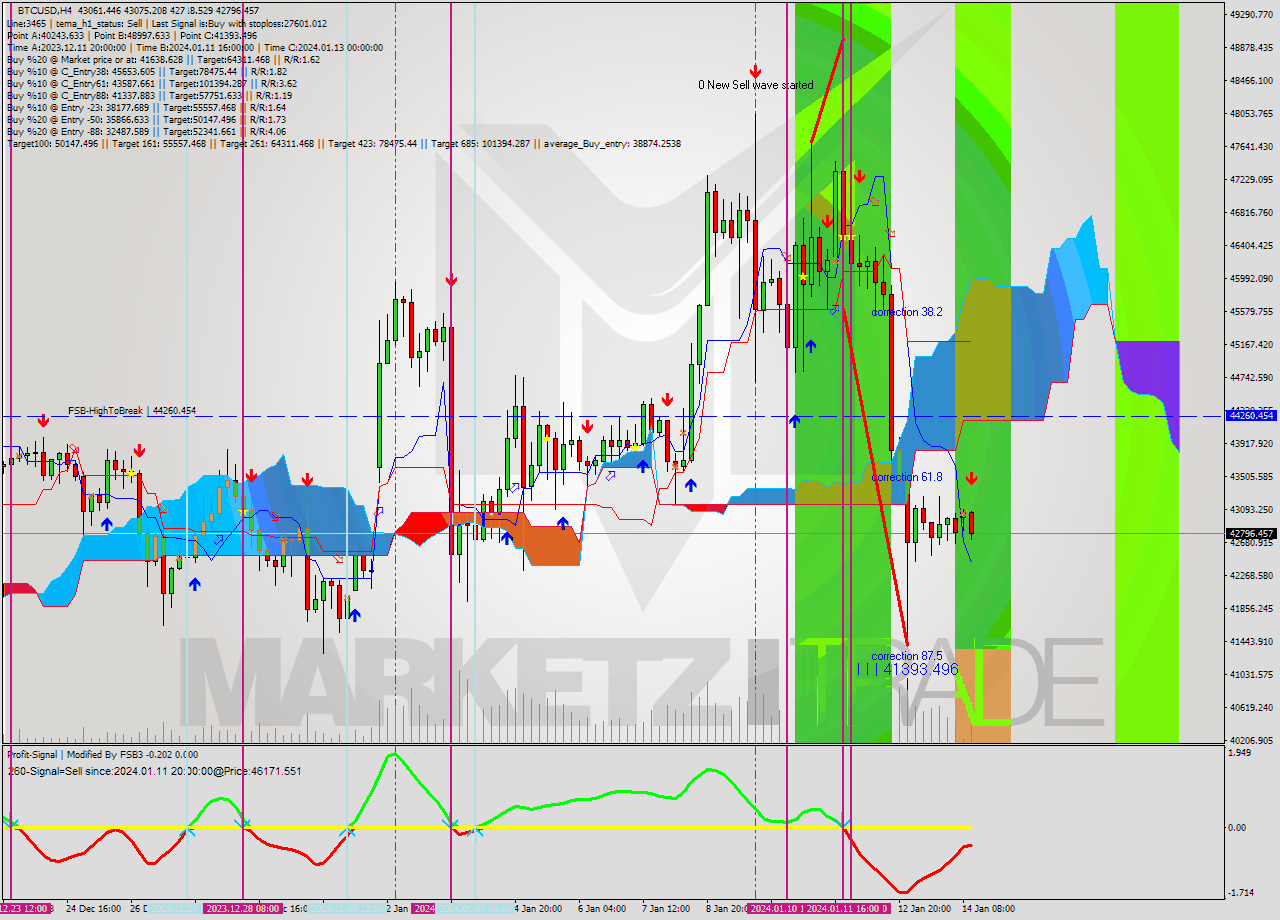Click the 1.949 indicator scale value
Viewport: 1280px width, 920px height.
click(x=1238, y=752)
